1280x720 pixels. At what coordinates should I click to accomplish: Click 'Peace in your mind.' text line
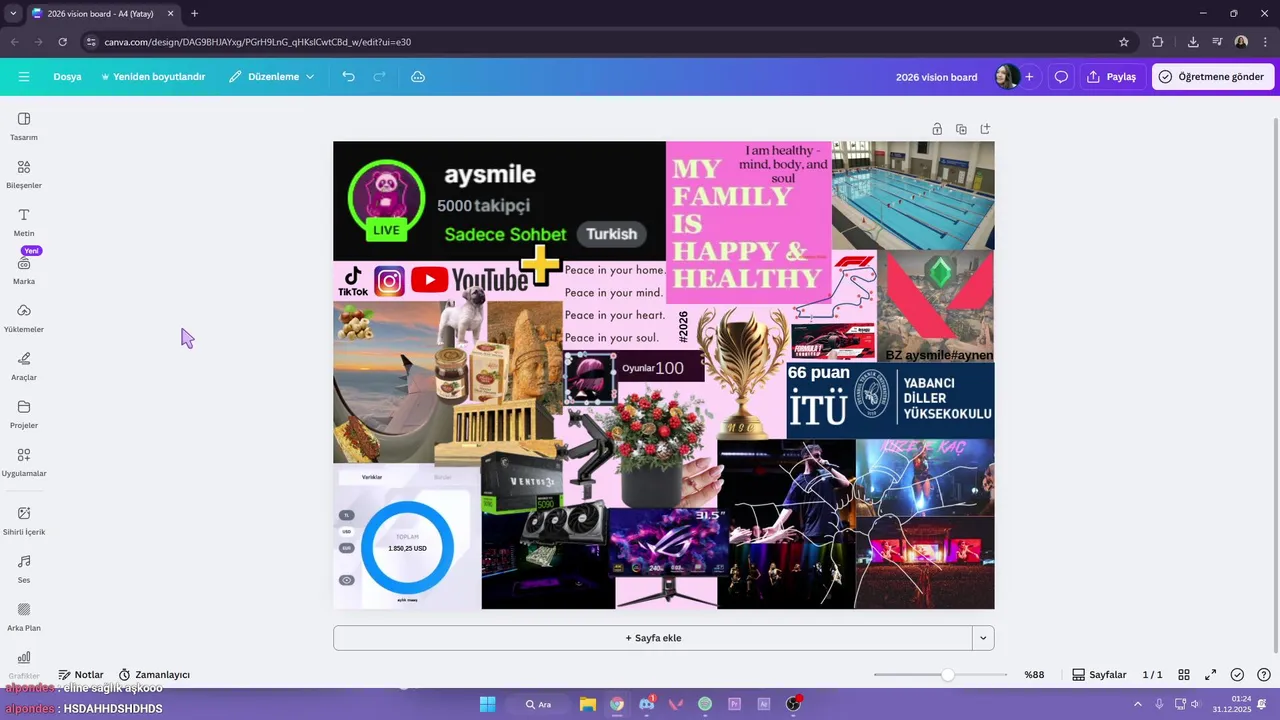[613, 293]
